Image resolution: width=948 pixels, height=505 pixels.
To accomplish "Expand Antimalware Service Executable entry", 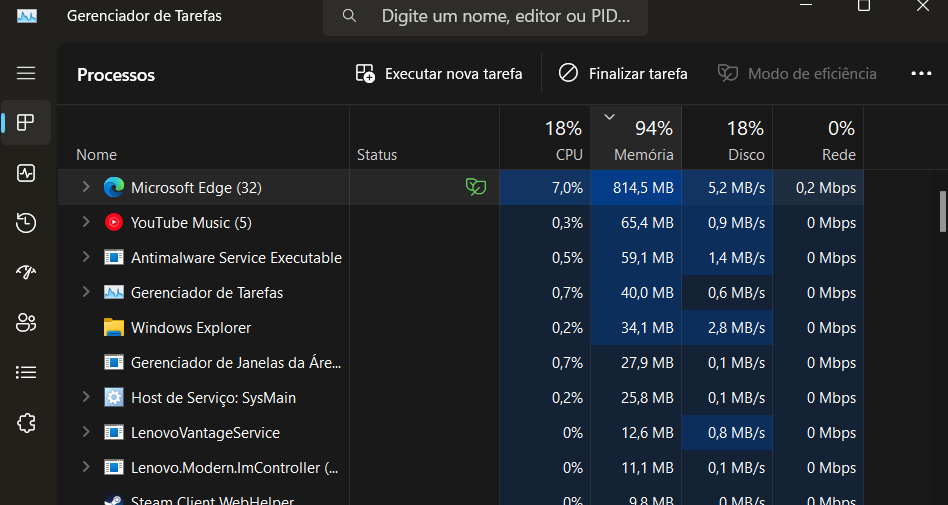I will pyautogui.click(x=86, y=257).
